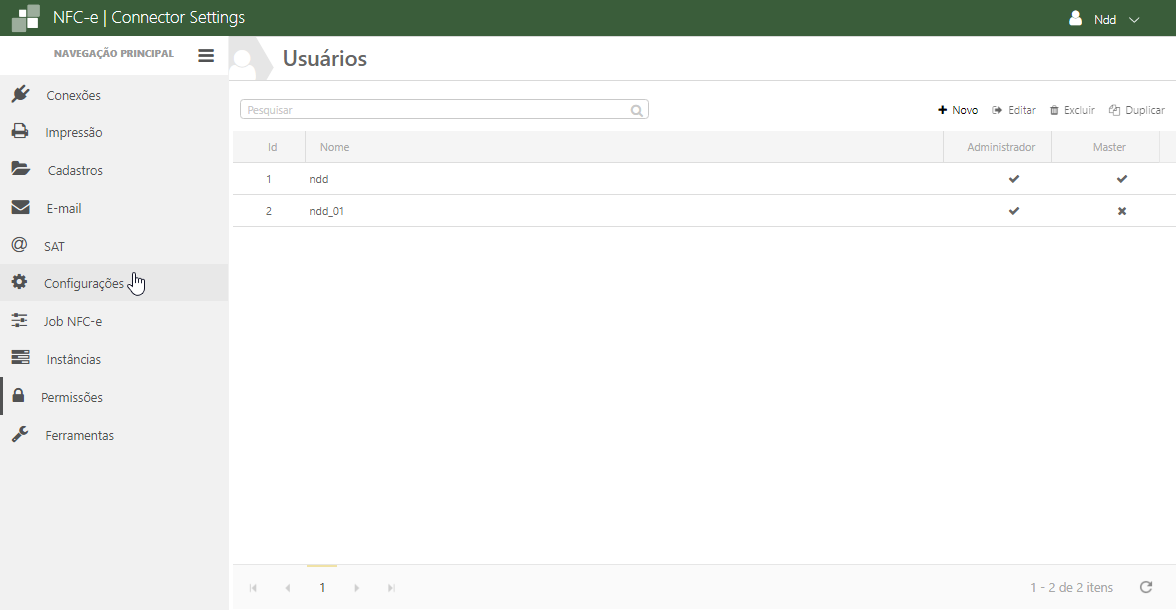Click the Pesquisar search field
Screen dimensions: 1176x610
coord(435,110)
